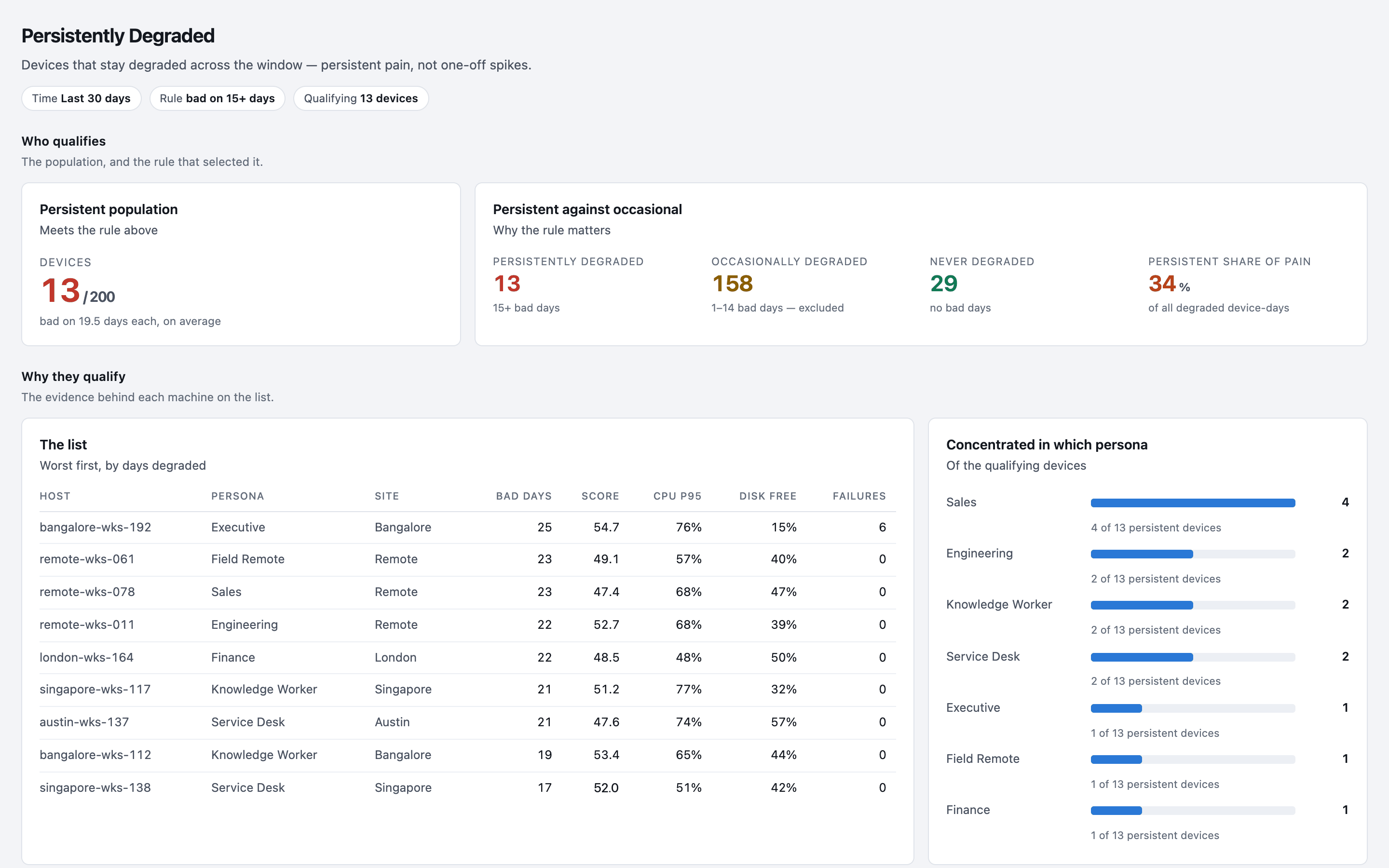Click the HOST column header

tap(54, 496)
